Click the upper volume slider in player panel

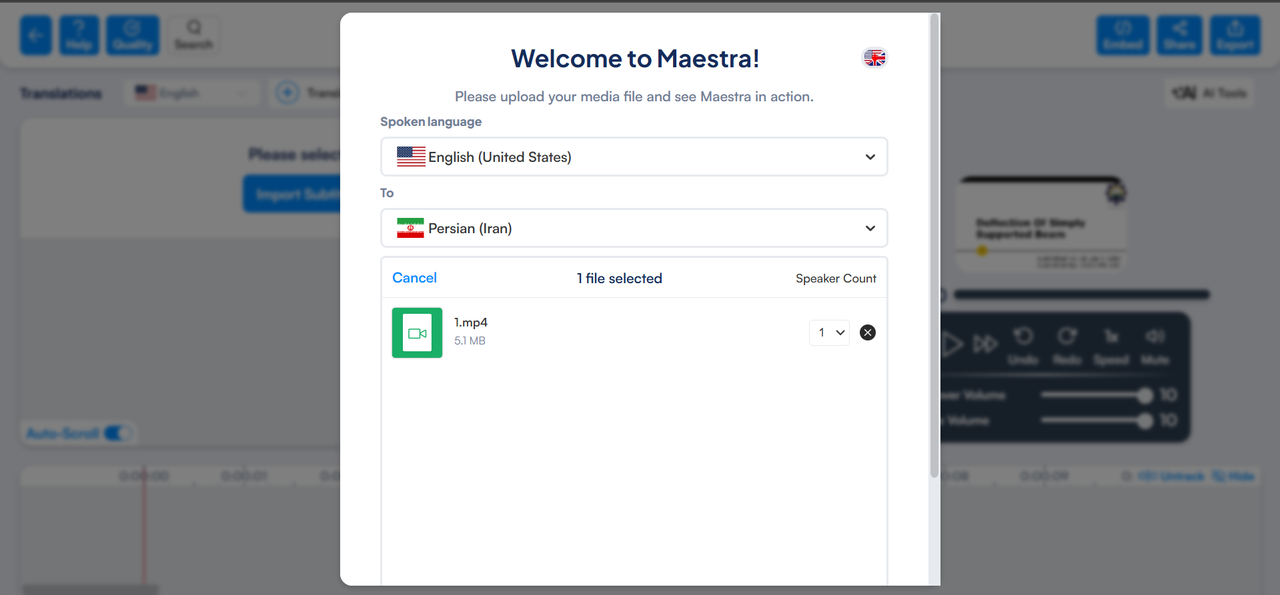pyautogui.click(x=1097, y=395)
